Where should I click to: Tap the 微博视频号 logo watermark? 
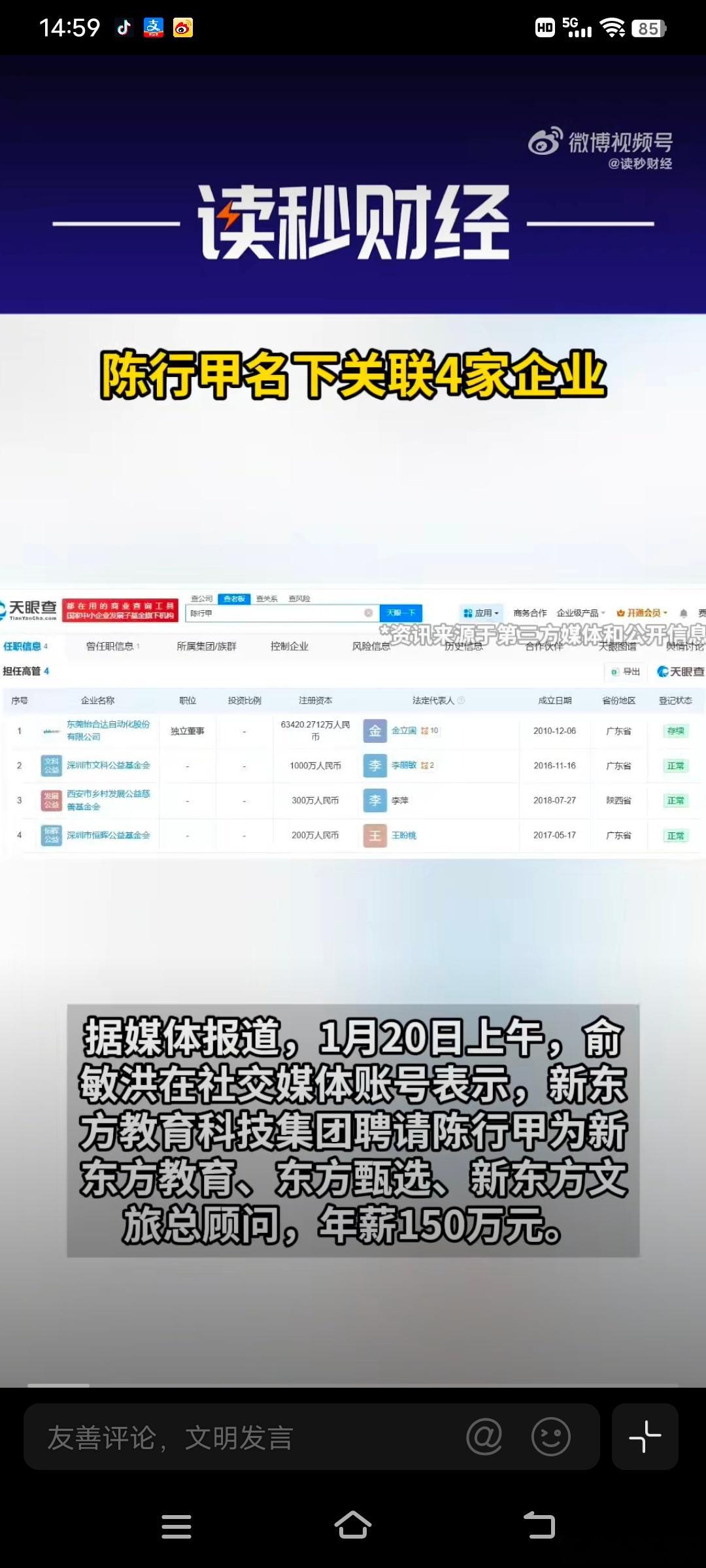click(601, 142)
